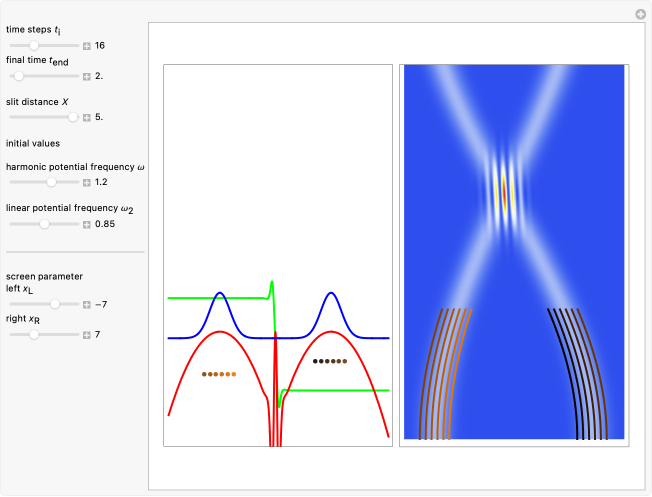This screenshot has height=497, width=652.
Task: Expand the slit distance X slider controls
Action: [86, 118]
